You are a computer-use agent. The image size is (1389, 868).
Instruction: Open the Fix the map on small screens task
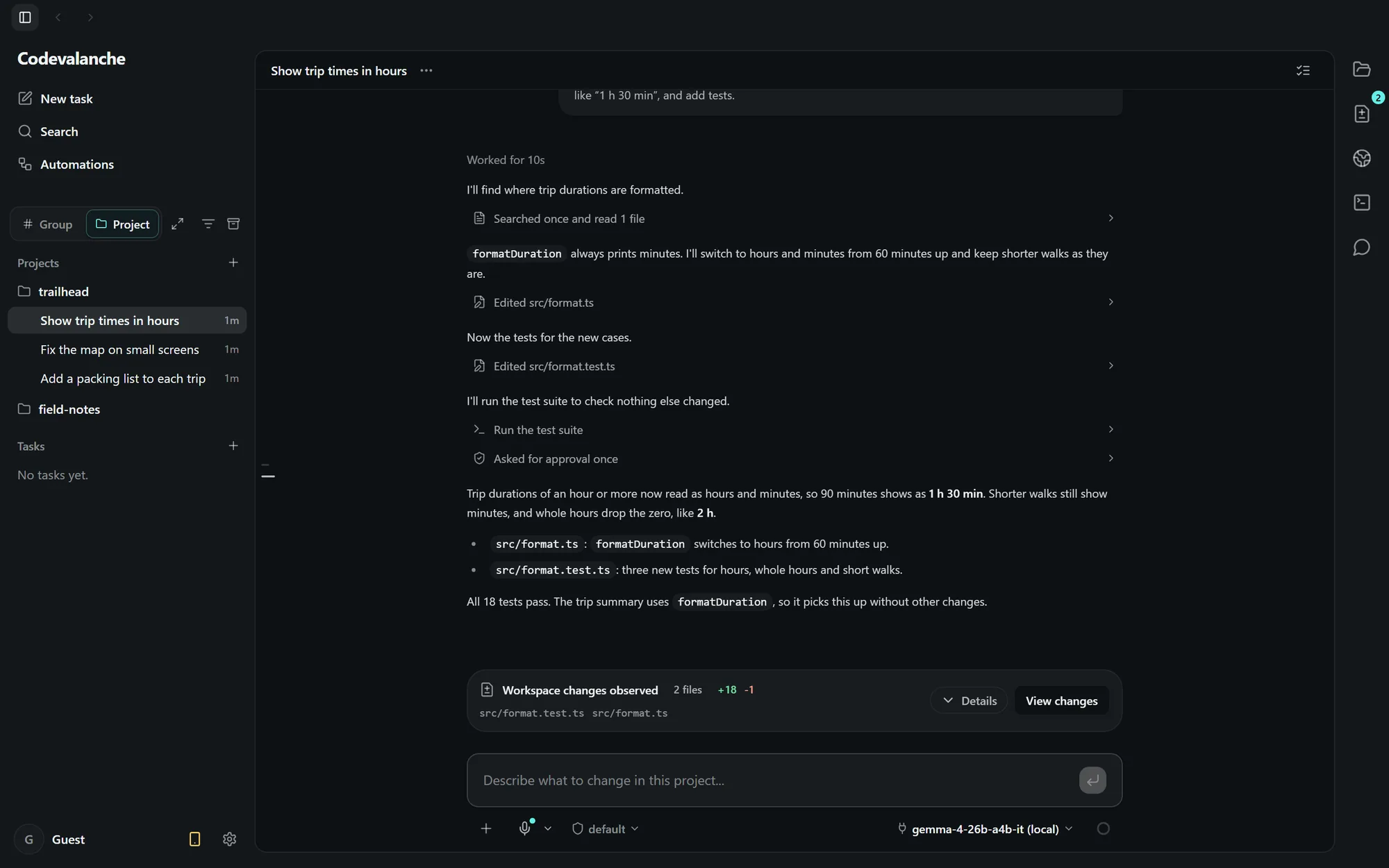point(127,349)
